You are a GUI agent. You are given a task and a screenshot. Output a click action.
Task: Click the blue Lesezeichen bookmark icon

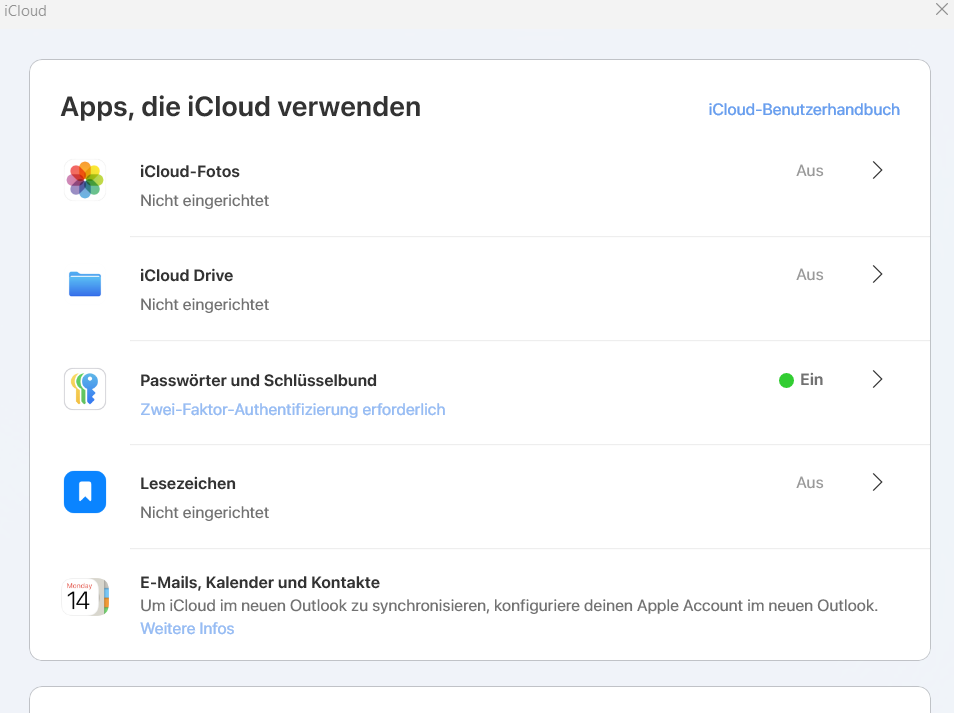tap(85, 492)
